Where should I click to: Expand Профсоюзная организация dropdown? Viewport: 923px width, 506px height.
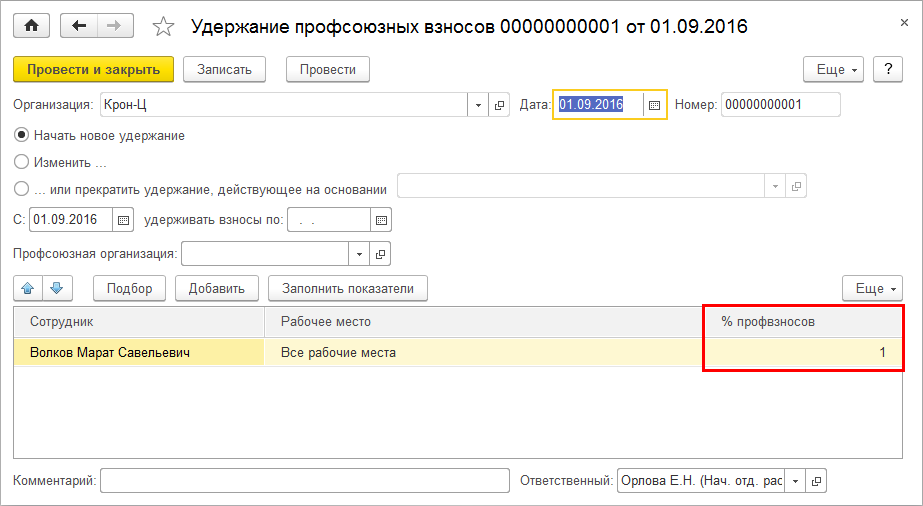tap(359, 254)
